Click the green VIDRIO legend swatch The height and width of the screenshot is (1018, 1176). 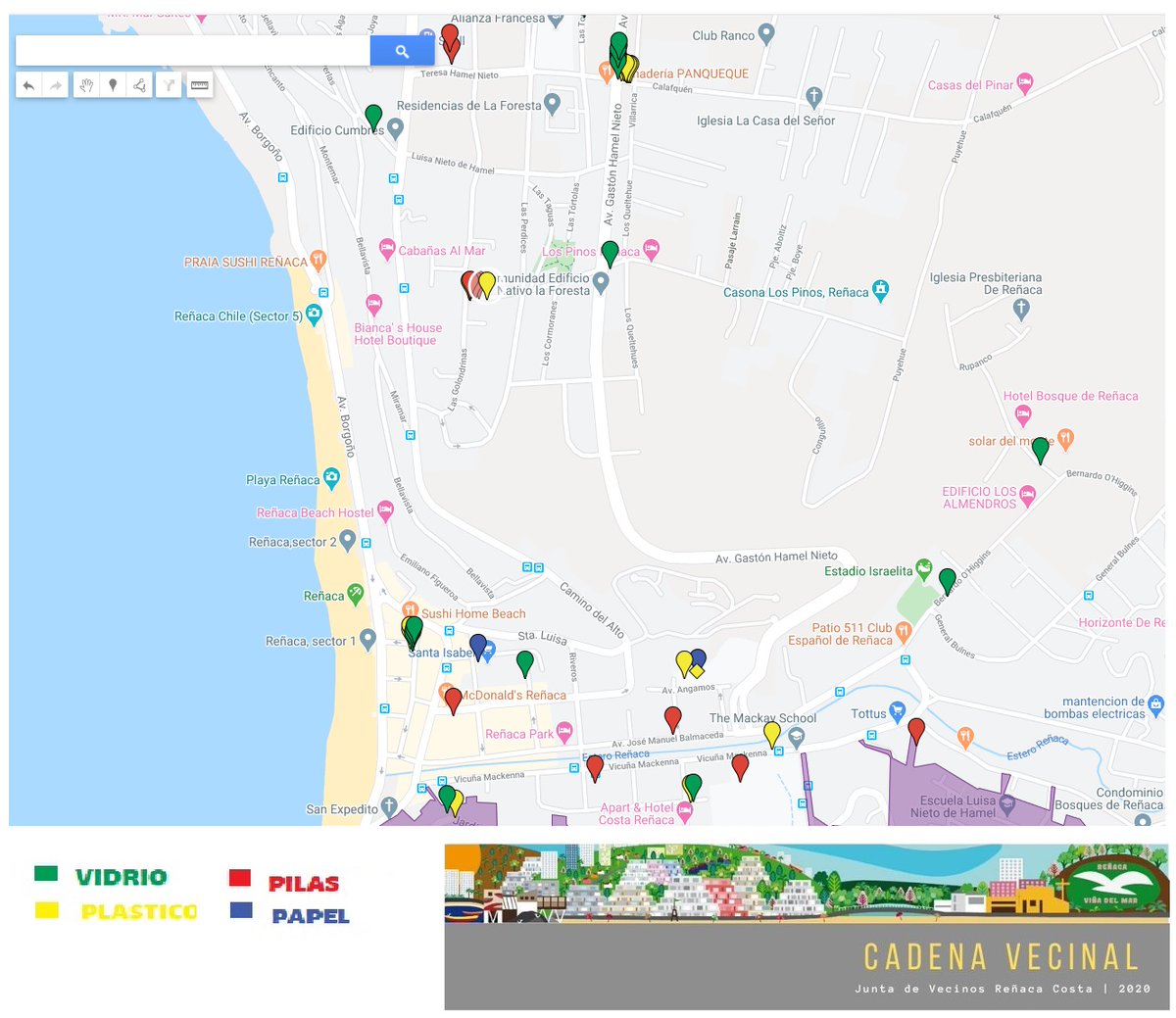coord(46,874)
